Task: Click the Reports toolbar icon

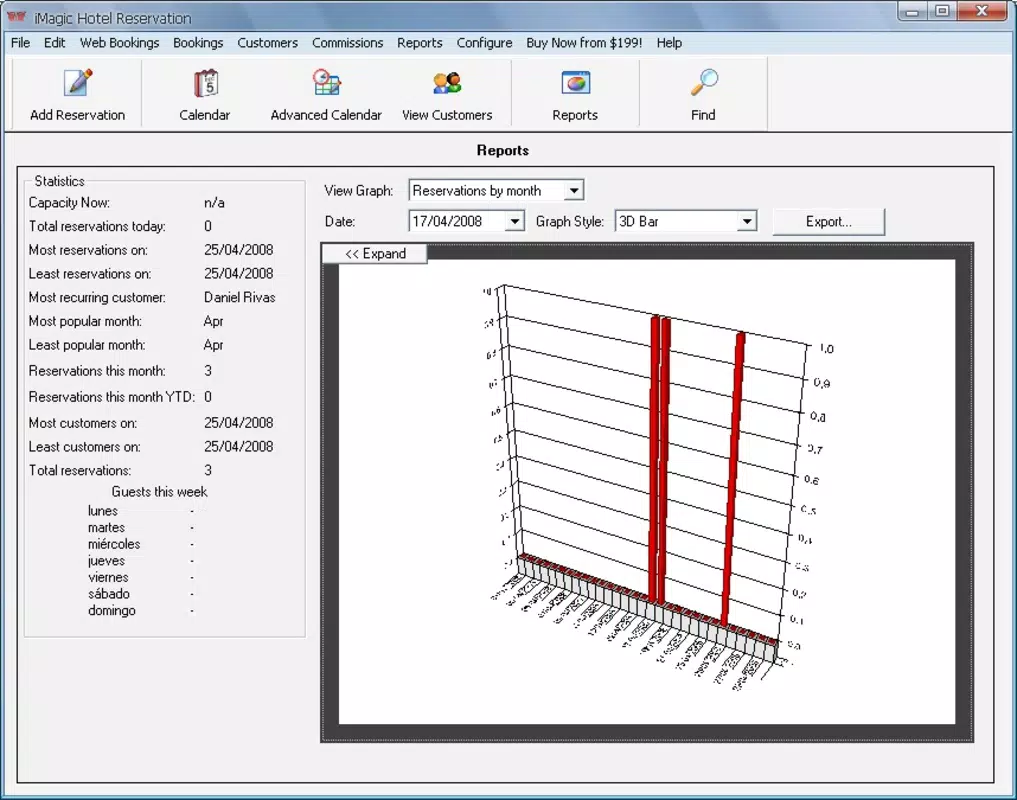Action: (575, 95)
